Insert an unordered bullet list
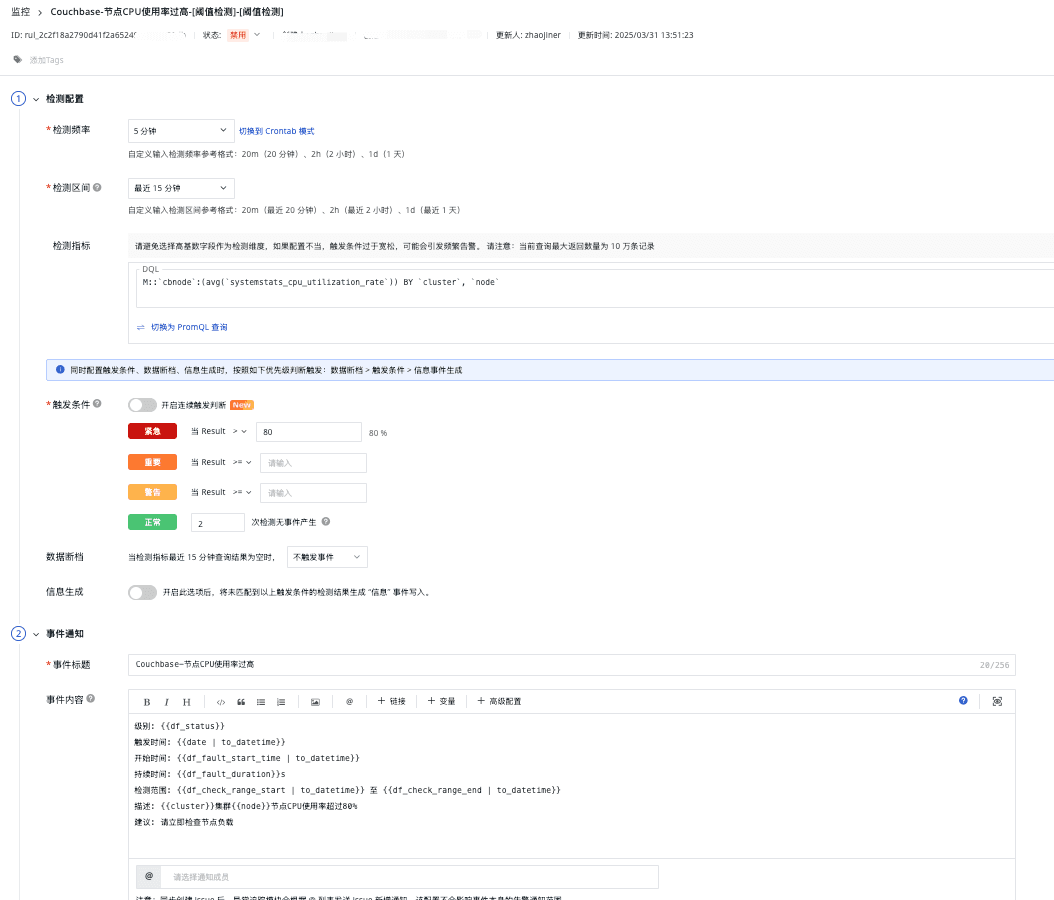This screenshot has height=900, width=1054. [261, 702]
